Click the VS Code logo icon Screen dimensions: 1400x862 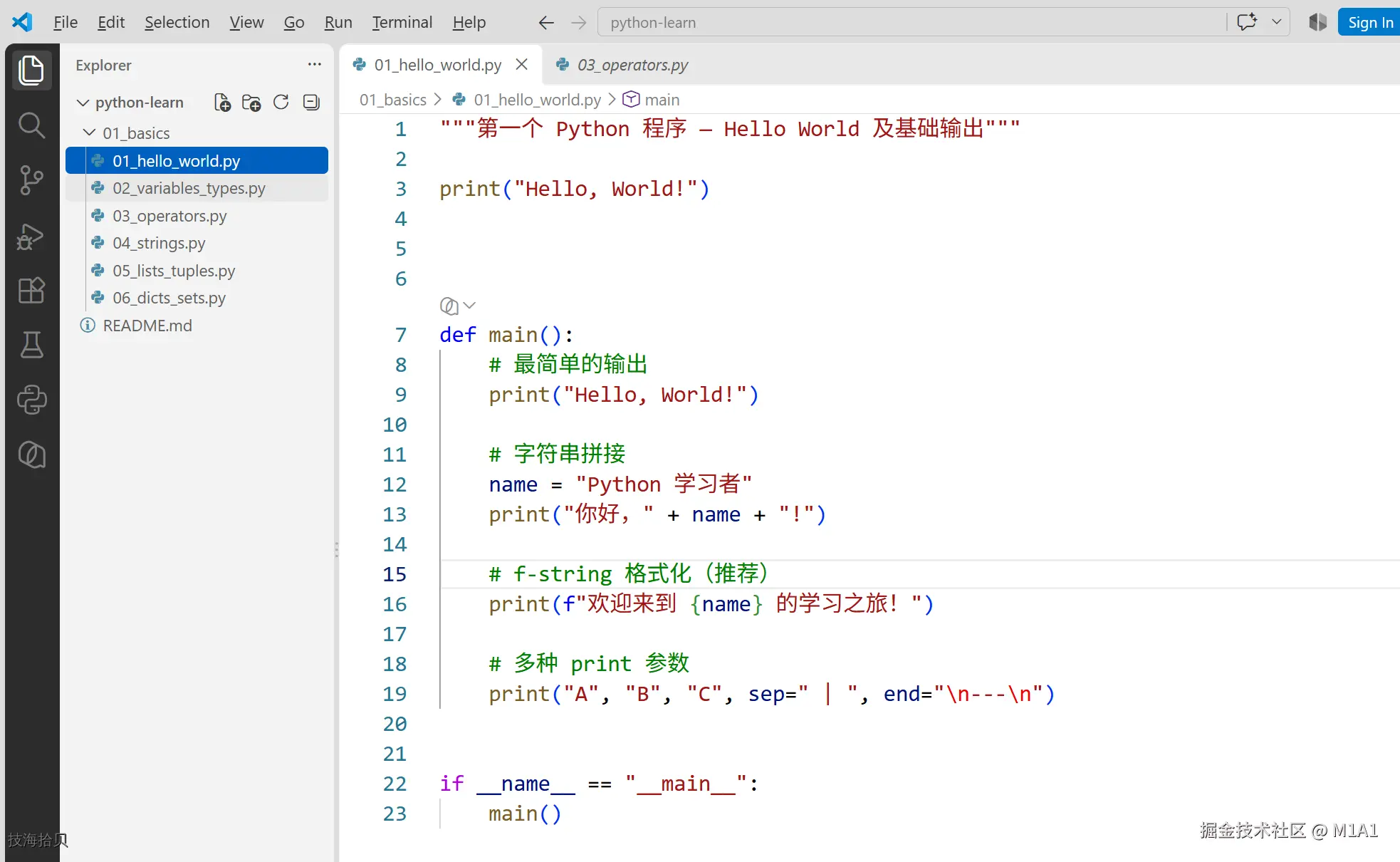pyautogui.click(x=22, y=22)
